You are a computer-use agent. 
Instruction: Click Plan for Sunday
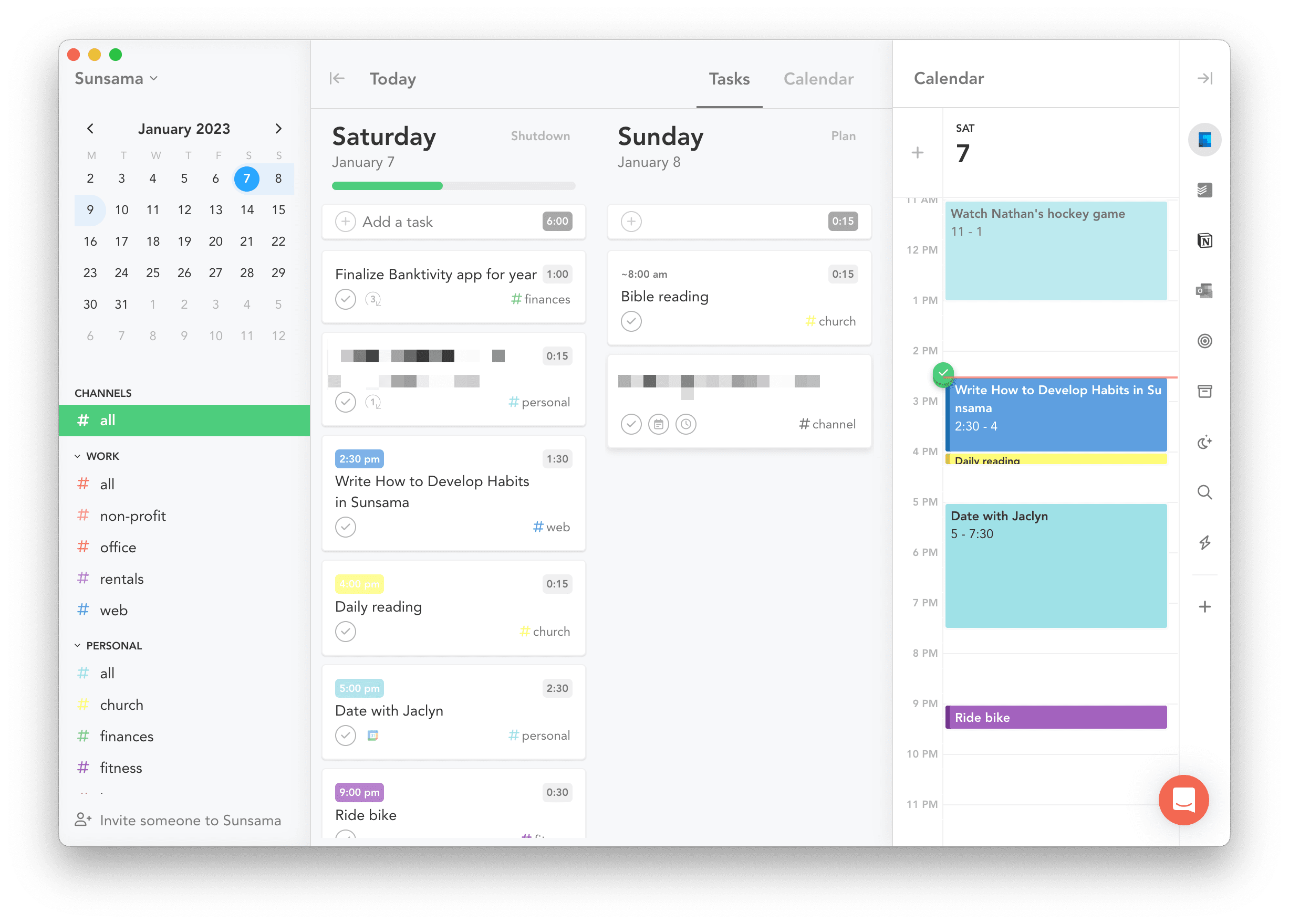pyautogui.click(x=844, y=136)
